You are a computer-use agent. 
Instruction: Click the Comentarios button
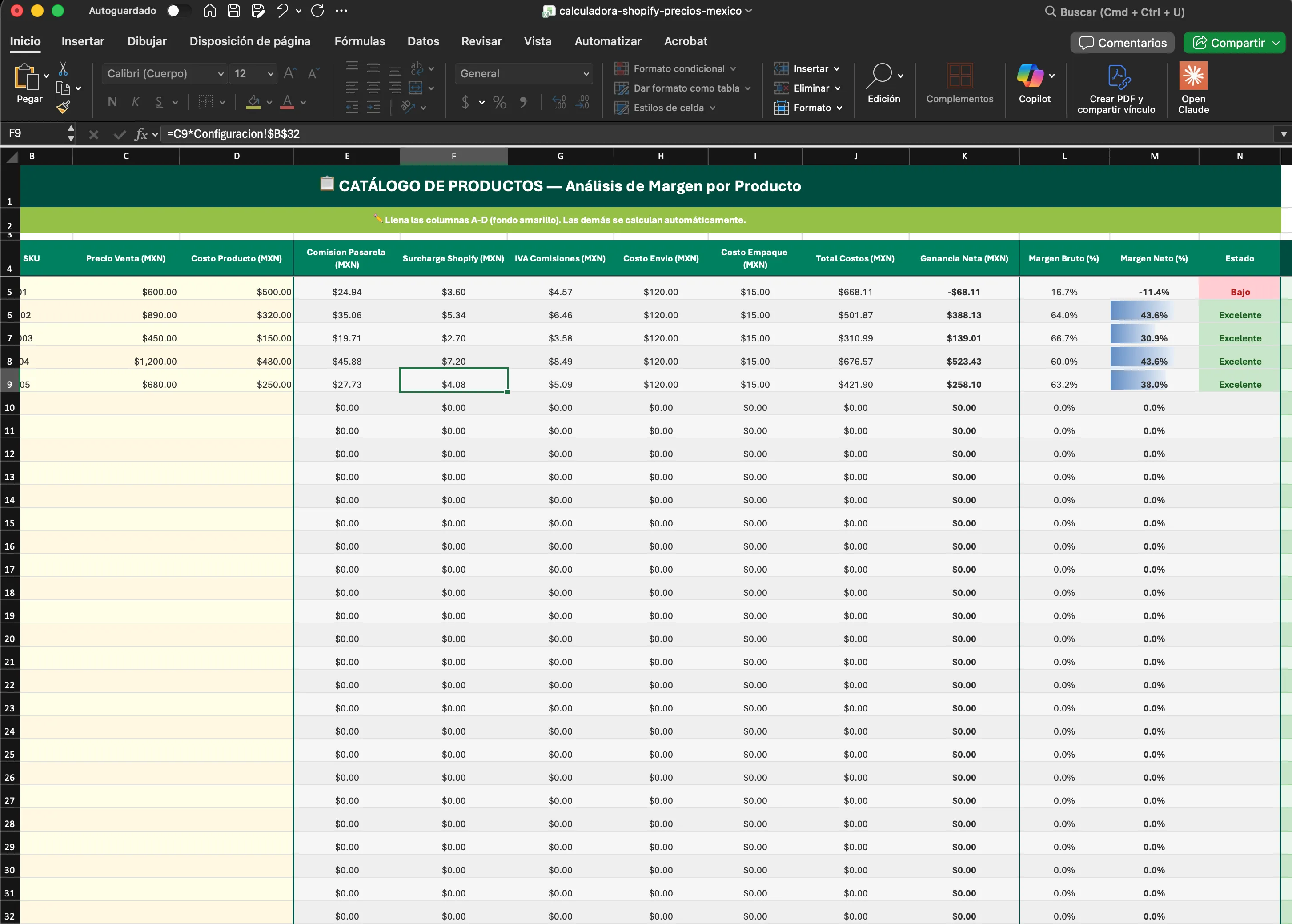(1122, 43)
